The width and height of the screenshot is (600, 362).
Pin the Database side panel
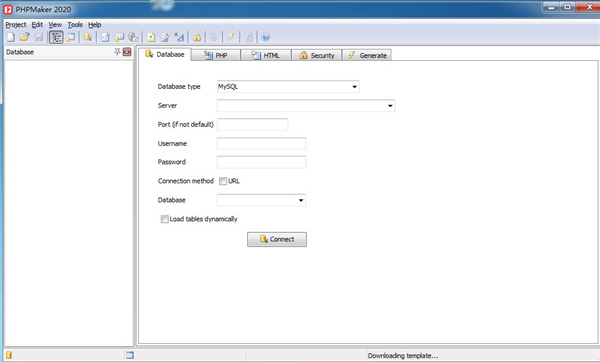tap(117, 52)
